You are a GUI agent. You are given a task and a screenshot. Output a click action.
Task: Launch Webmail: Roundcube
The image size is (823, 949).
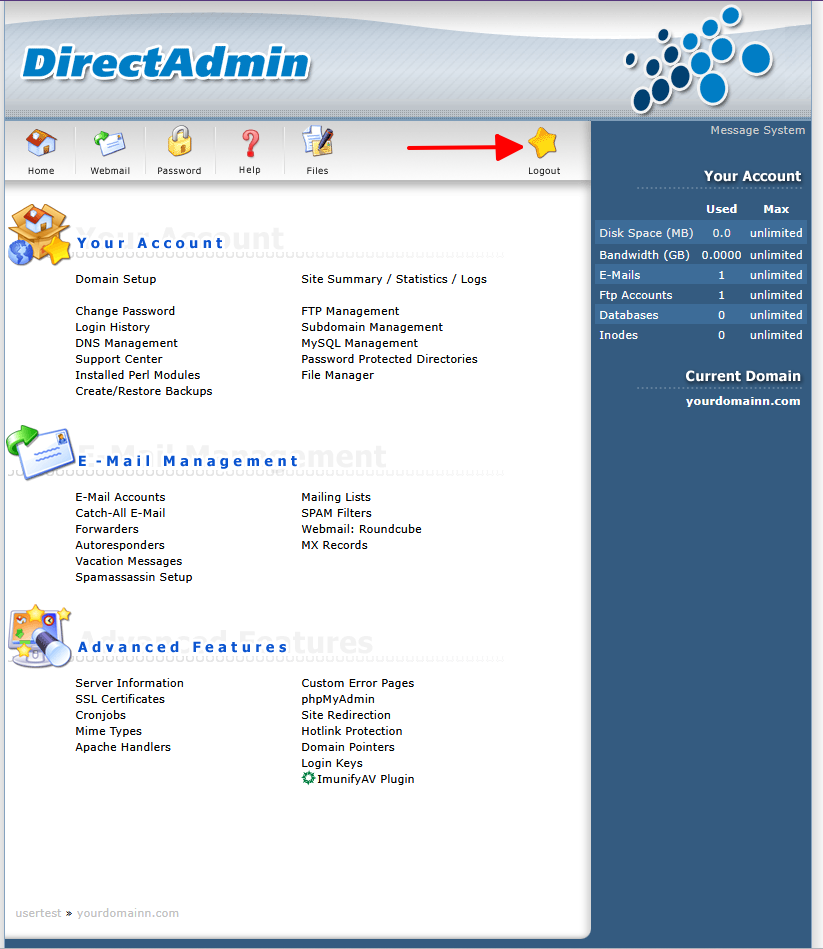(361, 529)
